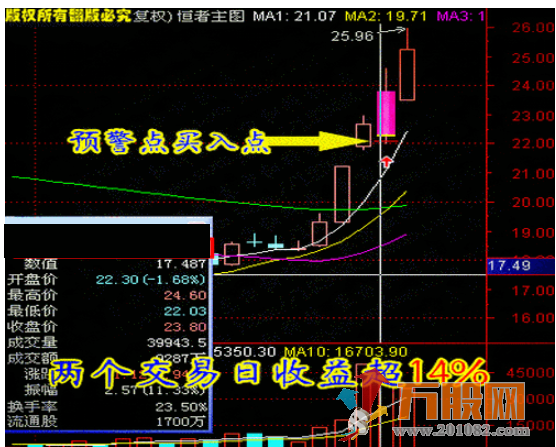The width and height of the screenshot is (556, 447).
Task: Click the 26.00 price axis label
Action: 533,27
